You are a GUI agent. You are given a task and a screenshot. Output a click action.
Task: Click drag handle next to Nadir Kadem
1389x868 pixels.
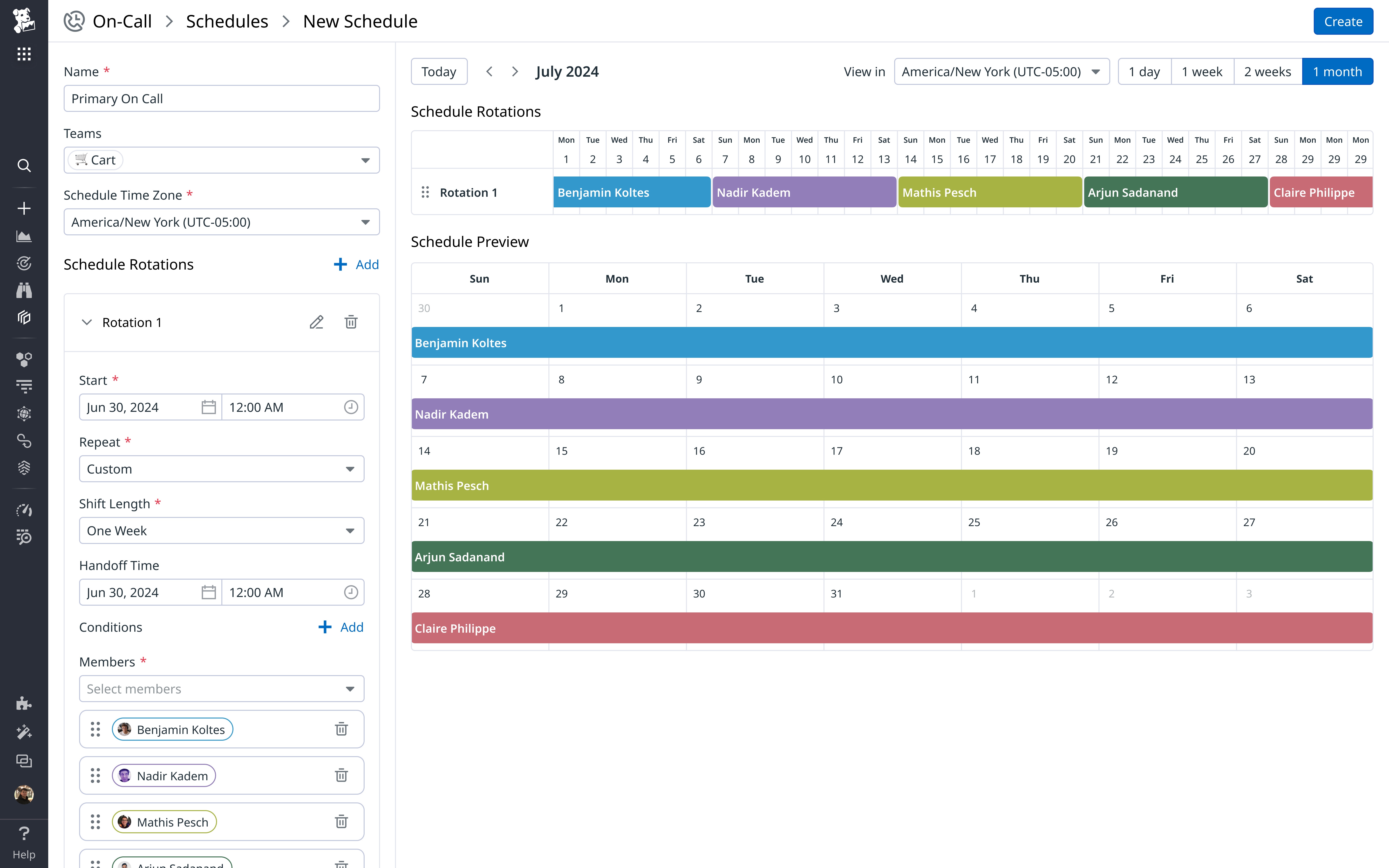(x=95, y=776)
